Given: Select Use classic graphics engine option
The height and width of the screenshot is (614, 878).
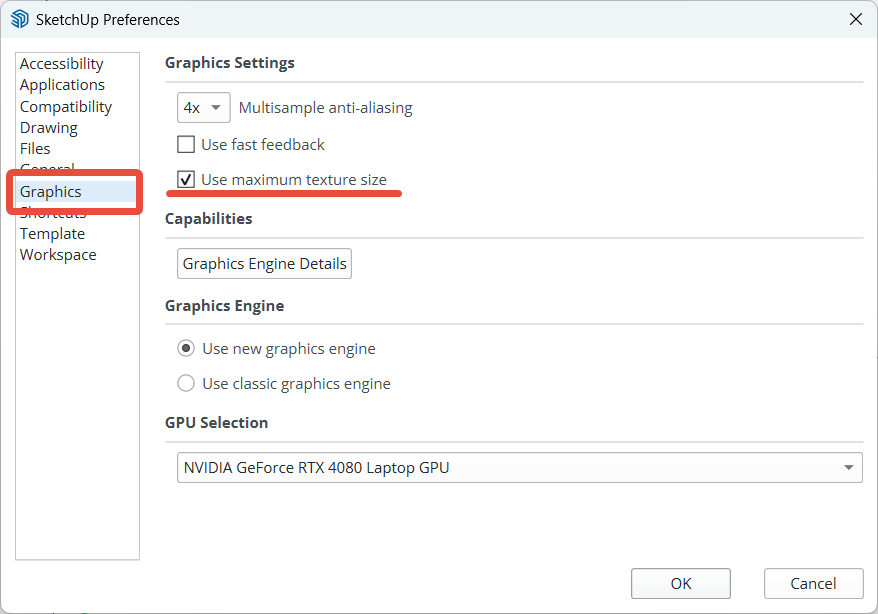Looking at the screenshot, I should click(x=186, y=383).
